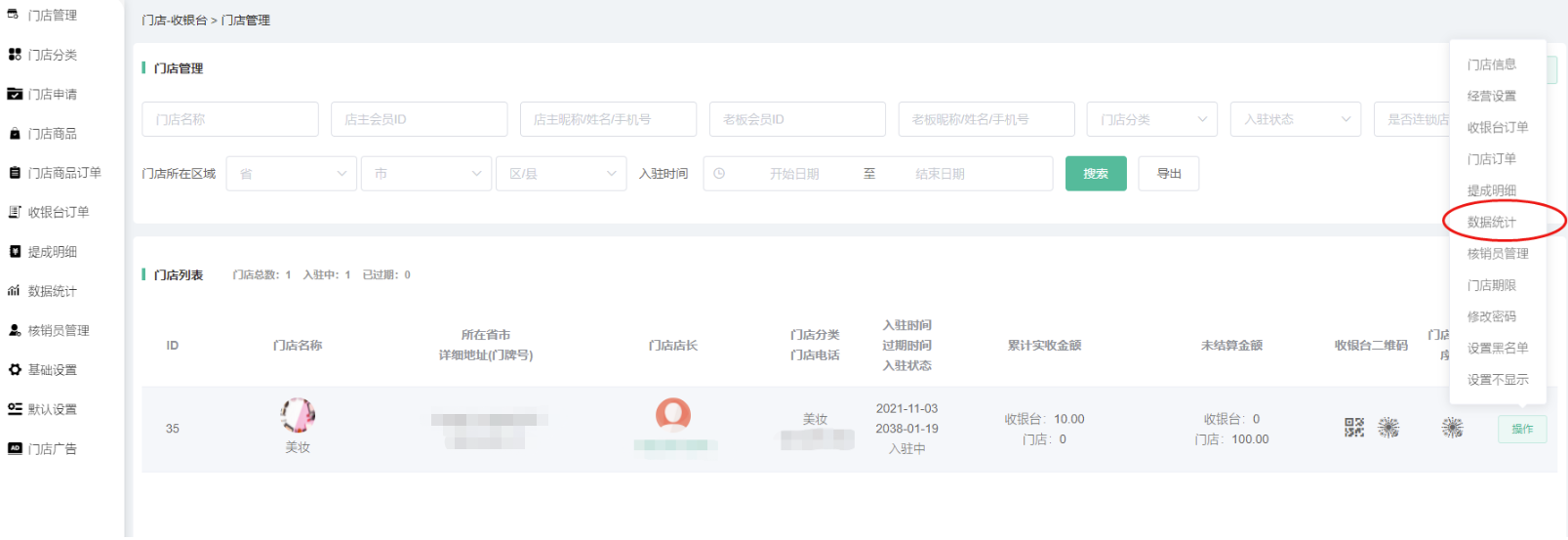Click the square QR code icon in 收银台二维码 column

tap(1353, 428)
